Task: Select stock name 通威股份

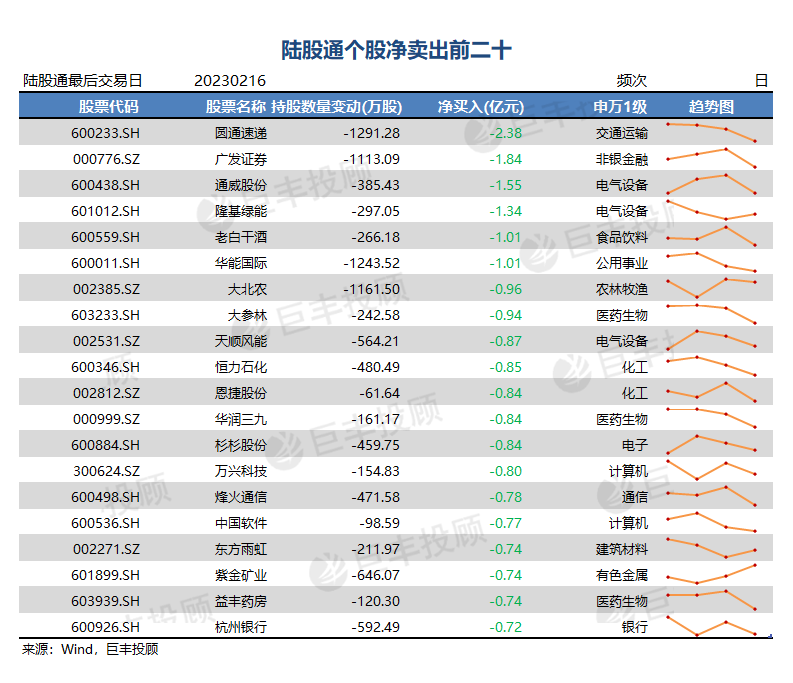Action: tap(241, 185)
